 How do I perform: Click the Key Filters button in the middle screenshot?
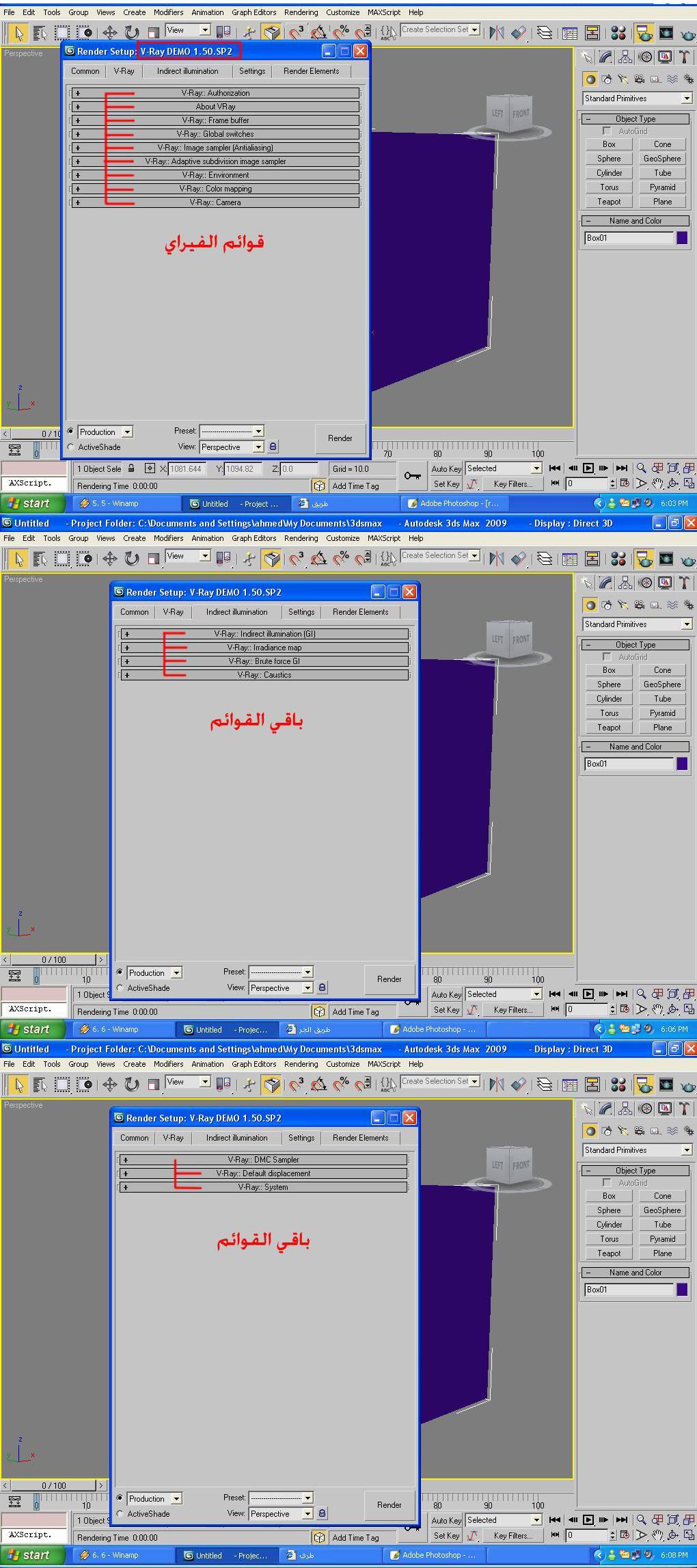[512, 1010]
